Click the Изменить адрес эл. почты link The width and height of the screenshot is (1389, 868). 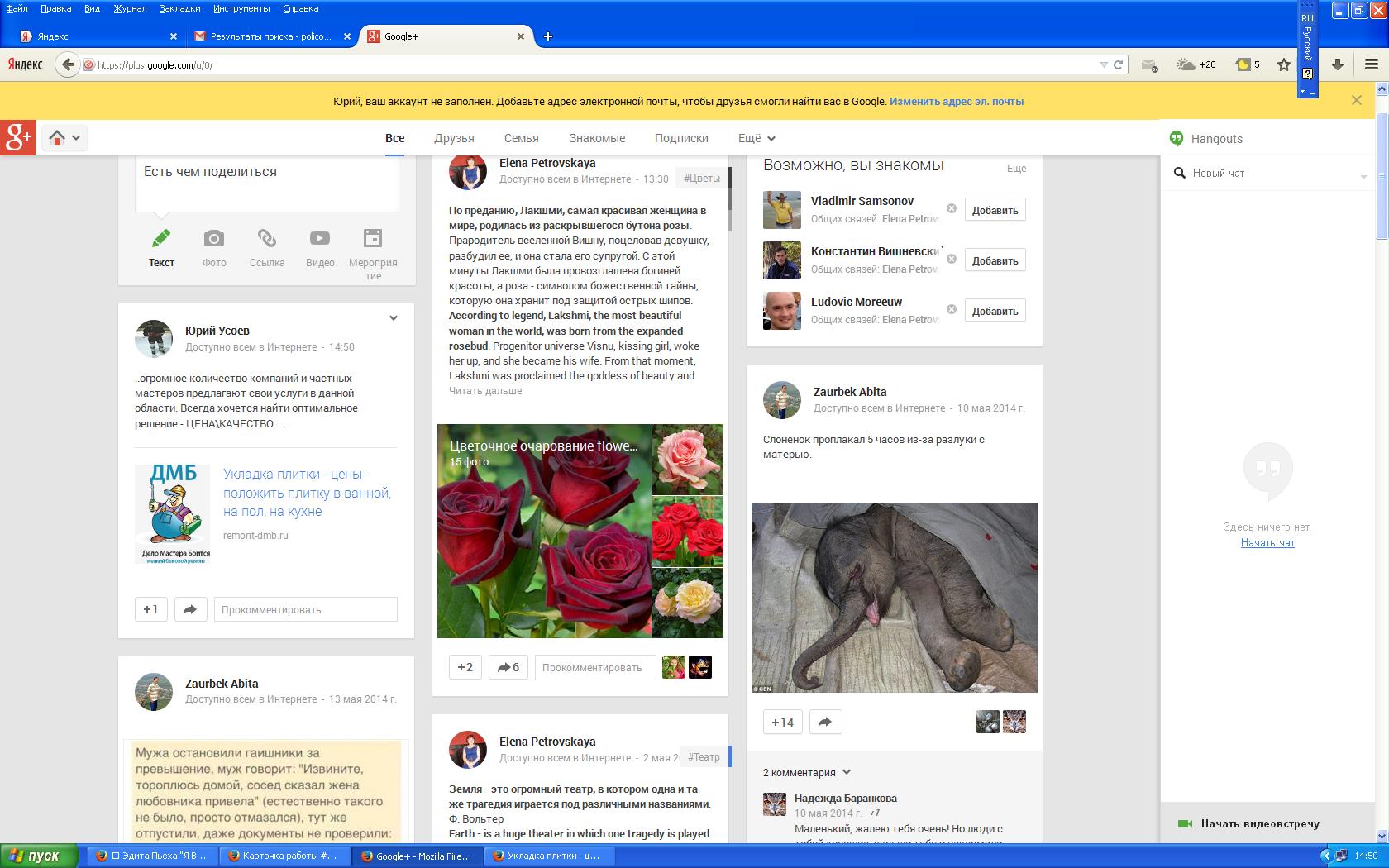[957, 102]
